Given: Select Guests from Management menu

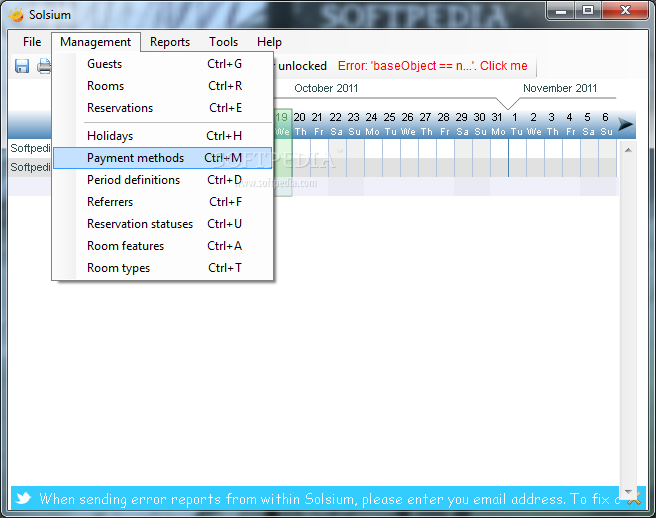Looking at the screenshot, I should coord(163,64).
